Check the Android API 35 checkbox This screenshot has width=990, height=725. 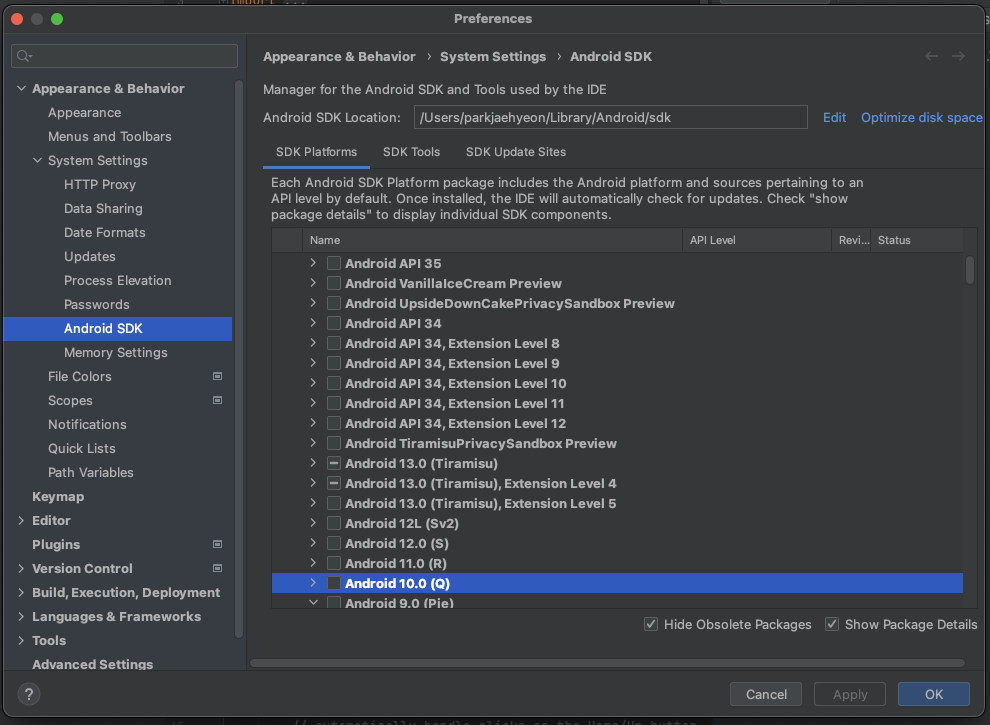(334, 263)
